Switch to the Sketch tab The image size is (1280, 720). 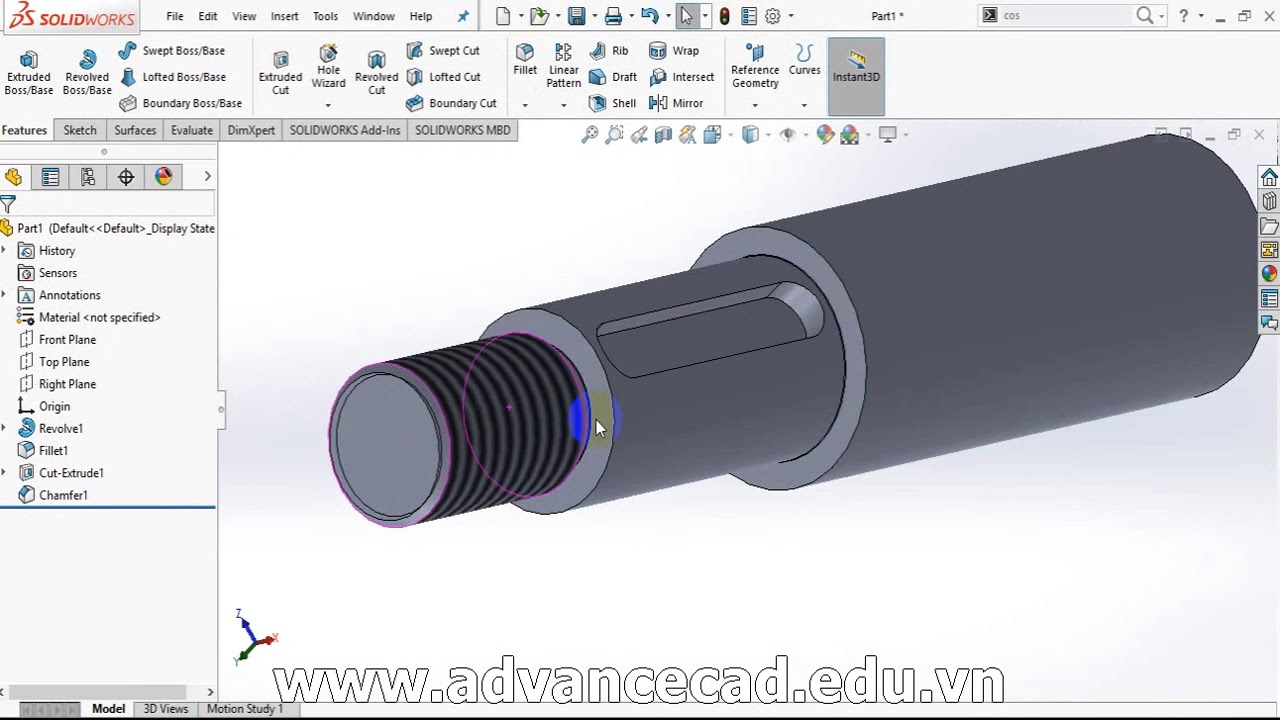[x=80, y=130]
